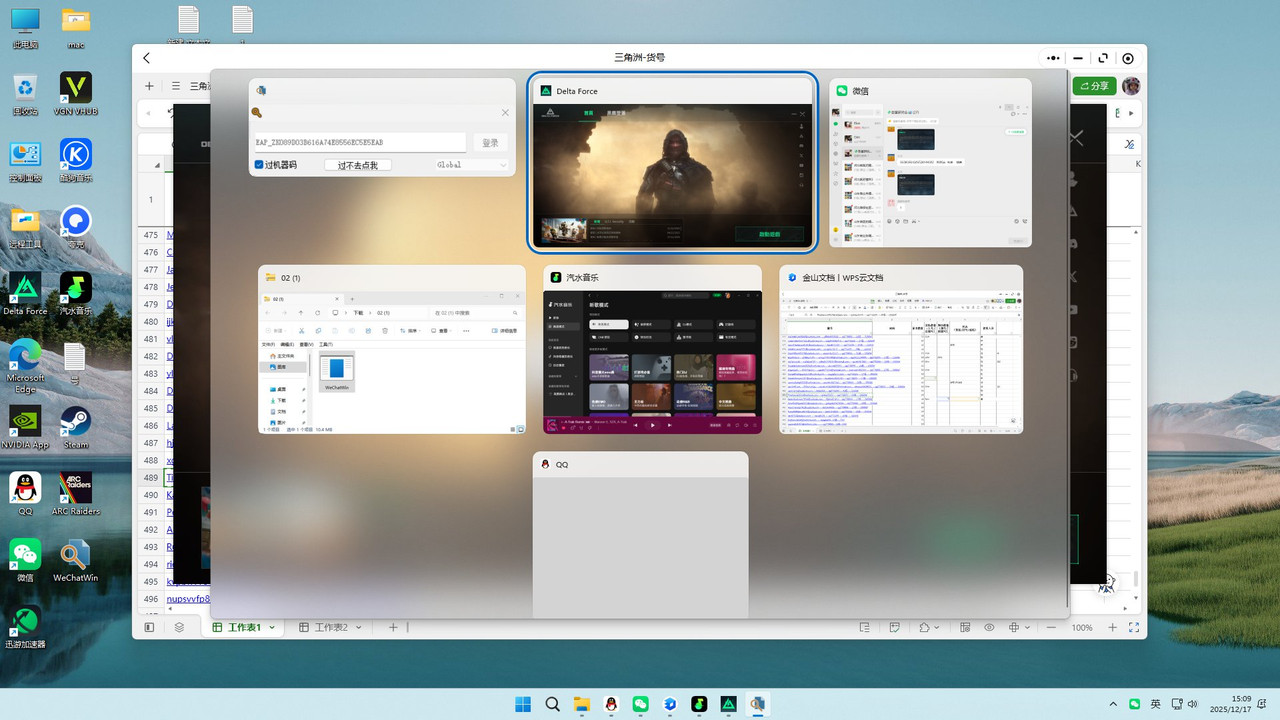Toggle the sidebar panel icon at bottom-left

pos(149,627)
